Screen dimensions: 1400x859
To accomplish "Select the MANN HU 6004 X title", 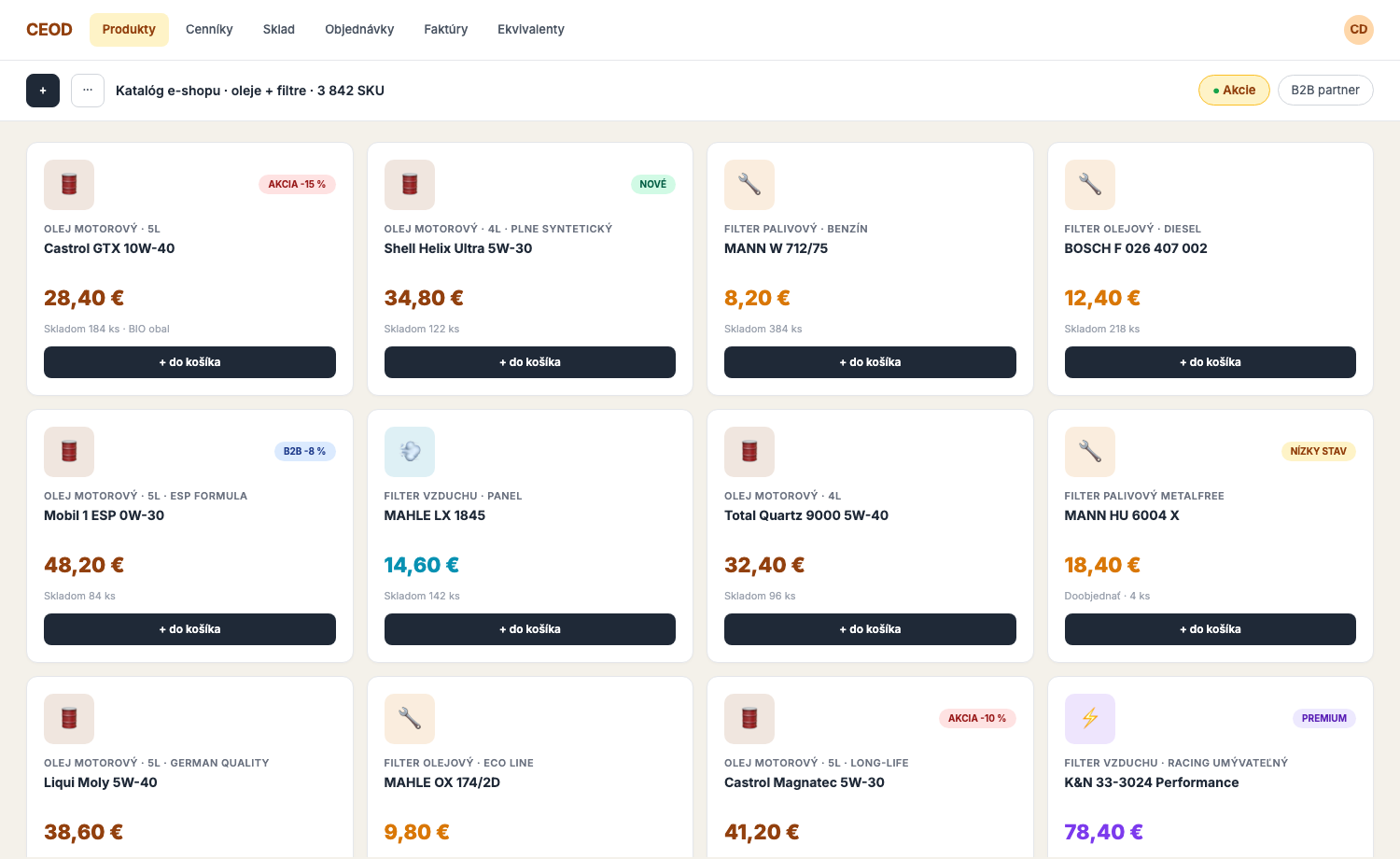I will click(x=1122, y=515).
